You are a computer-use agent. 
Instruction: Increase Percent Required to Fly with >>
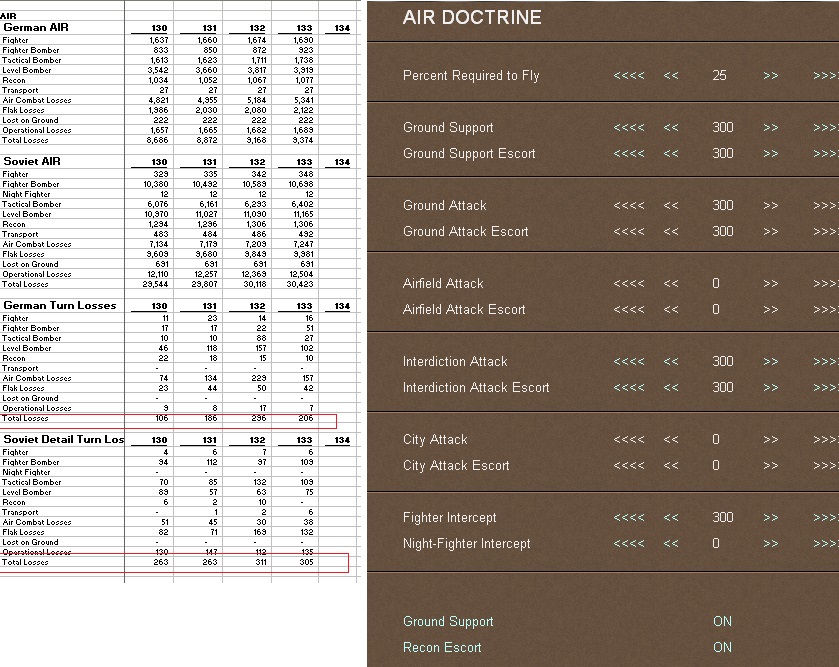point(771,75)
